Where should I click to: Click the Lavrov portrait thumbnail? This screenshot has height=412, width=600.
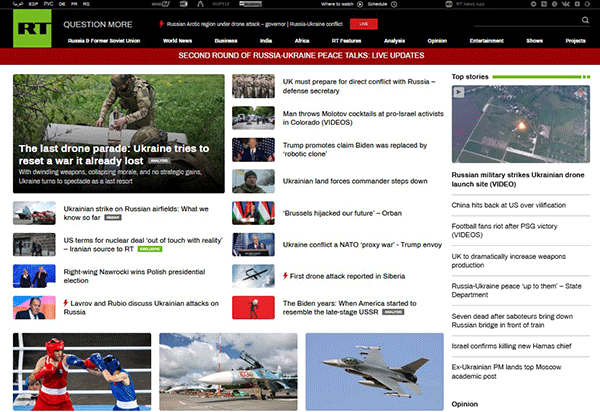[34, 307]
